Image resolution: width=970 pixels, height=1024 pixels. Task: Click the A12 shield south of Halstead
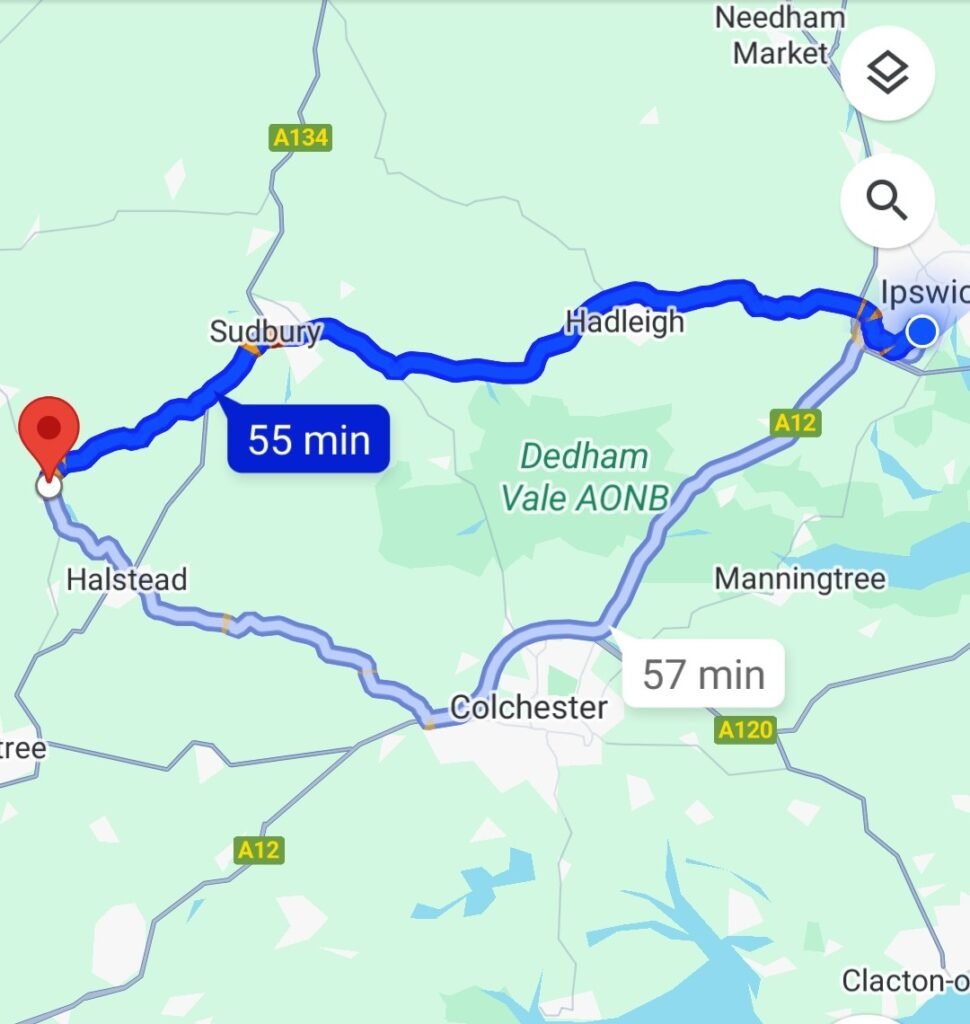pyautogui.click(x=259, y=850)
